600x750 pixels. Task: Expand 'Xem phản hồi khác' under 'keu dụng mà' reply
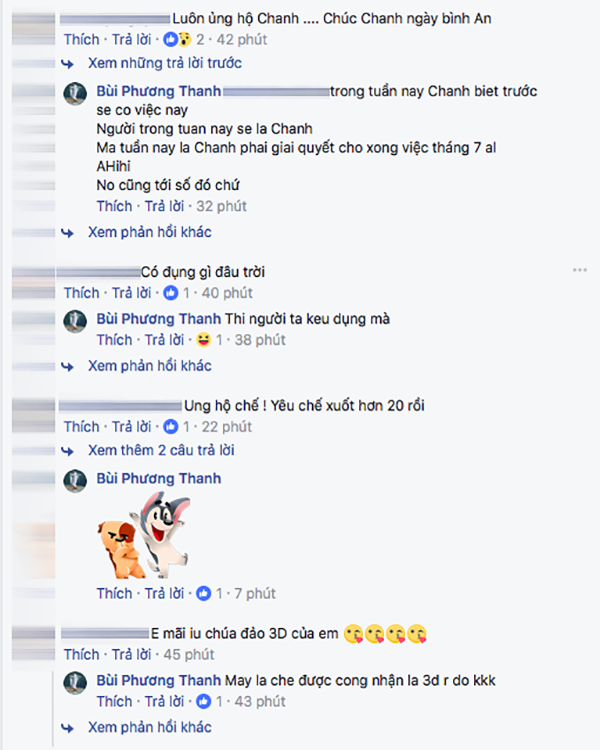pos(149,366)
